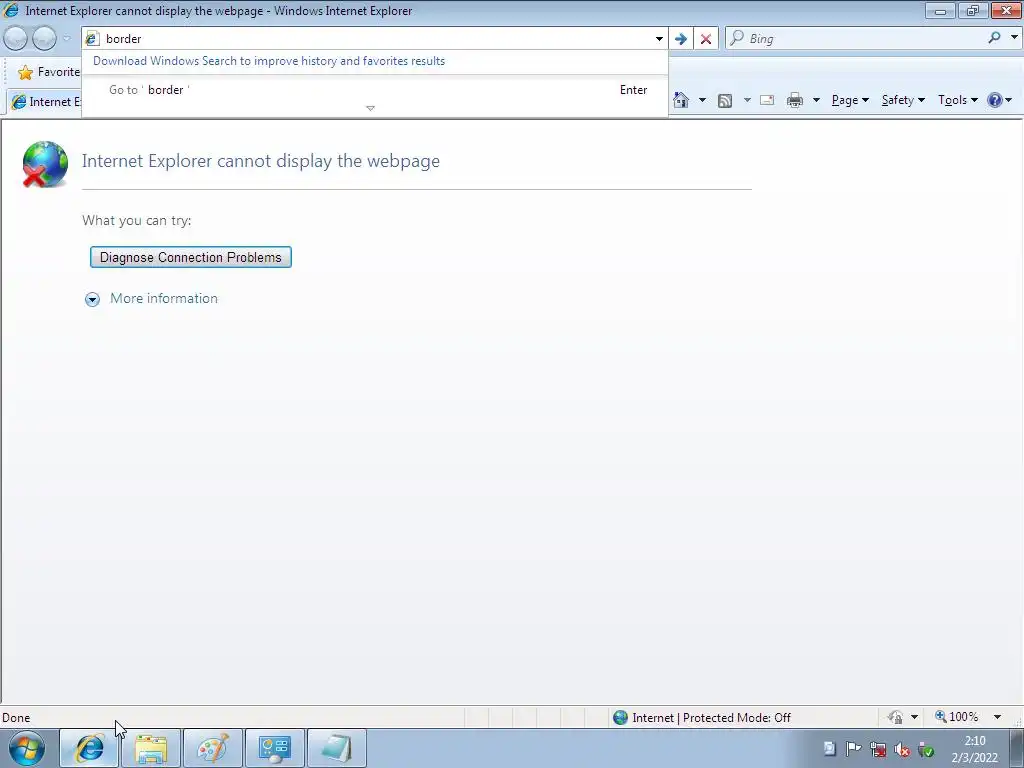Click the Go arrow next to address bar
Image resolution: width=1024 pixels, height=768 pixels.
[680, 39]
